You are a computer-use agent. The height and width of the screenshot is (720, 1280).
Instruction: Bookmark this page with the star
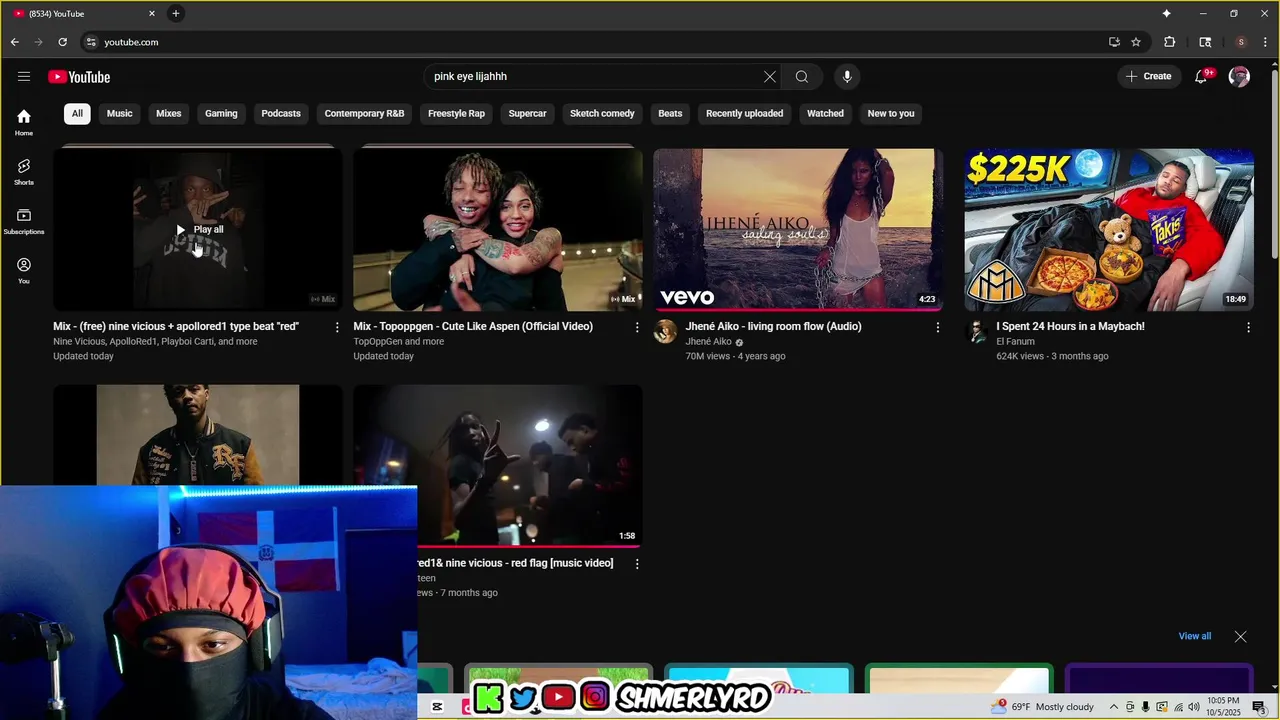pyautogui.click(x=1136, y=42)
